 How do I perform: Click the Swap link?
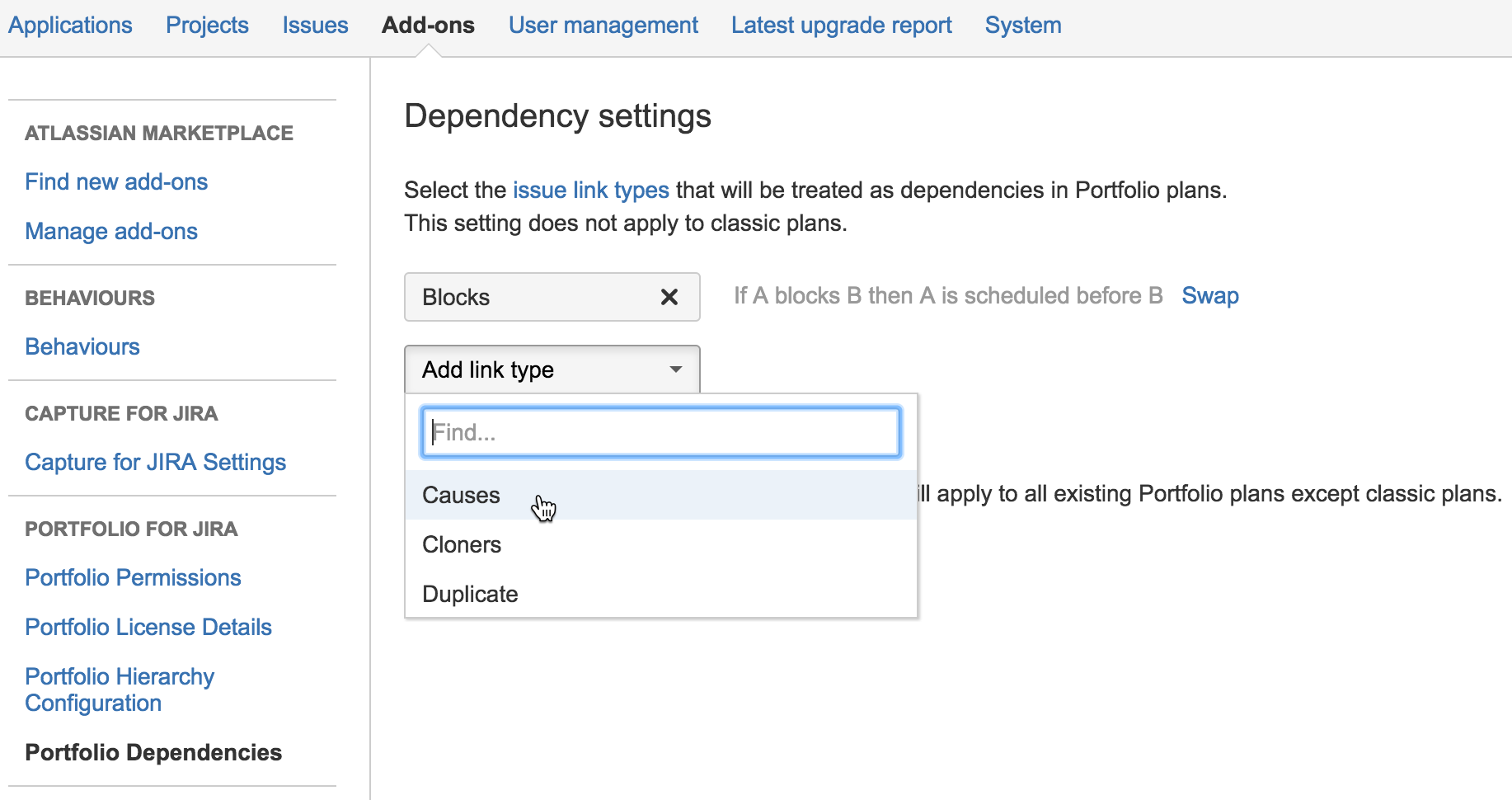tap(1210, 296)
